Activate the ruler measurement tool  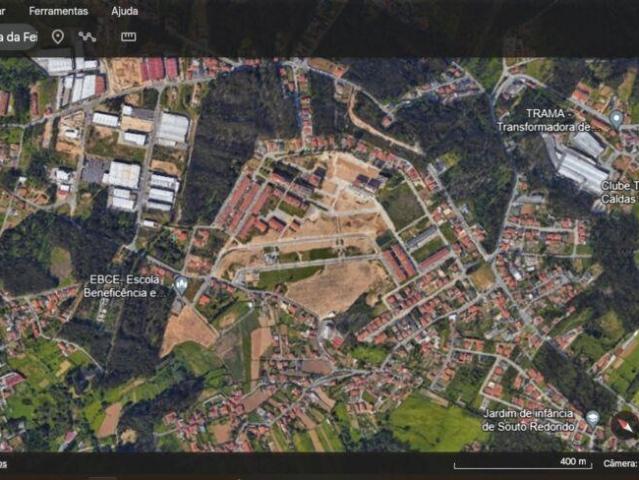pos(128,37)
